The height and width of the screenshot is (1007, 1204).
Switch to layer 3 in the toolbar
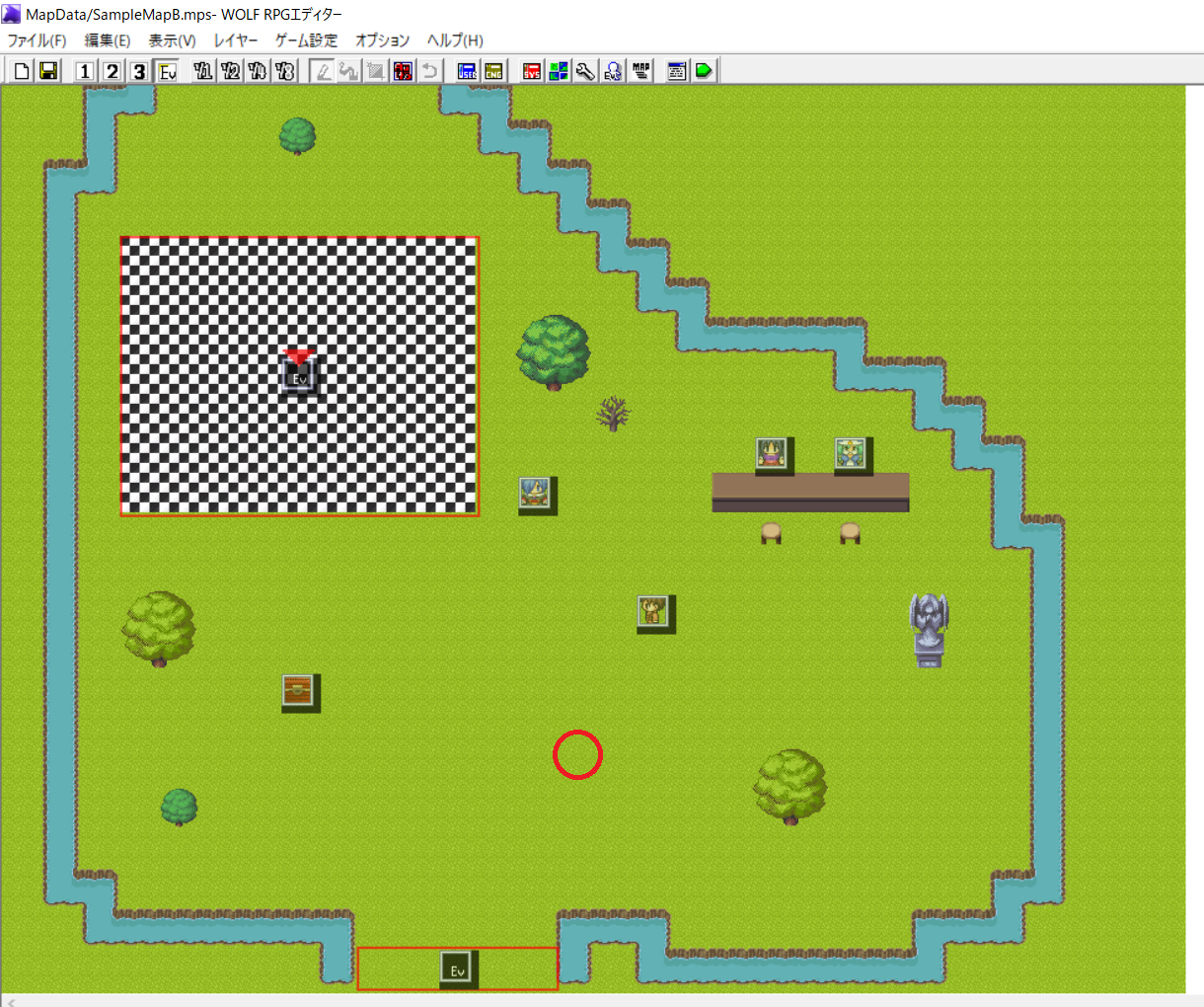pos(139,71)
